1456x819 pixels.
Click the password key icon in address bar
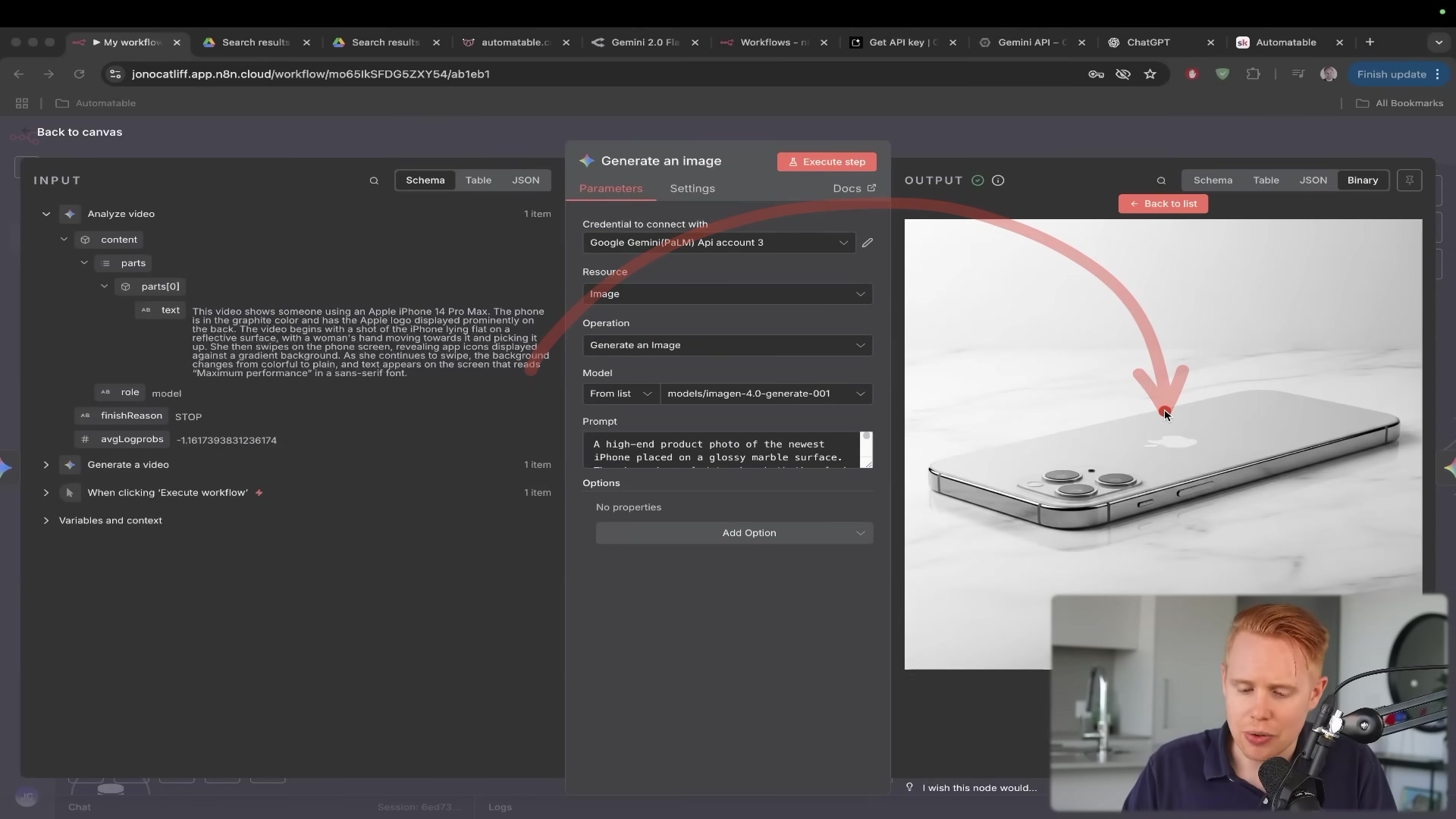click(1096, 74)
